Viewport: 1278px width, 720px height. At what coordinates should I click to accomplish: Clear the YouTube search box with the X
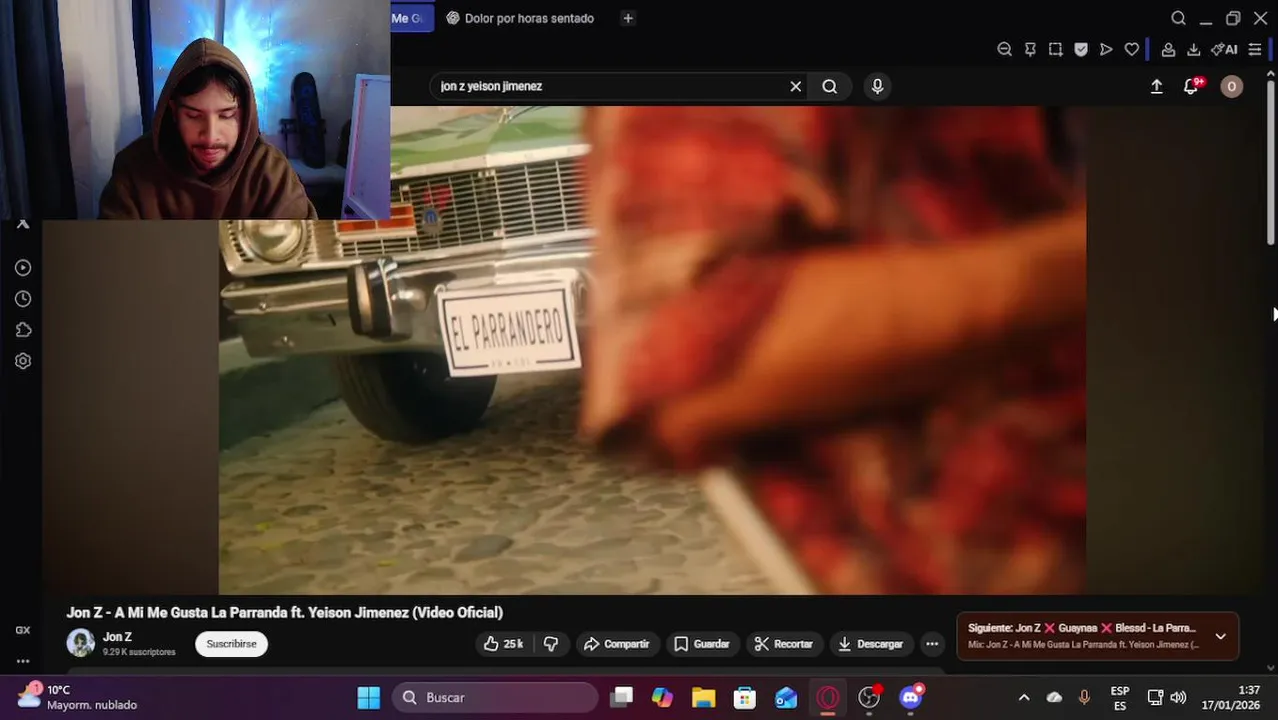[x=796, y=86]
